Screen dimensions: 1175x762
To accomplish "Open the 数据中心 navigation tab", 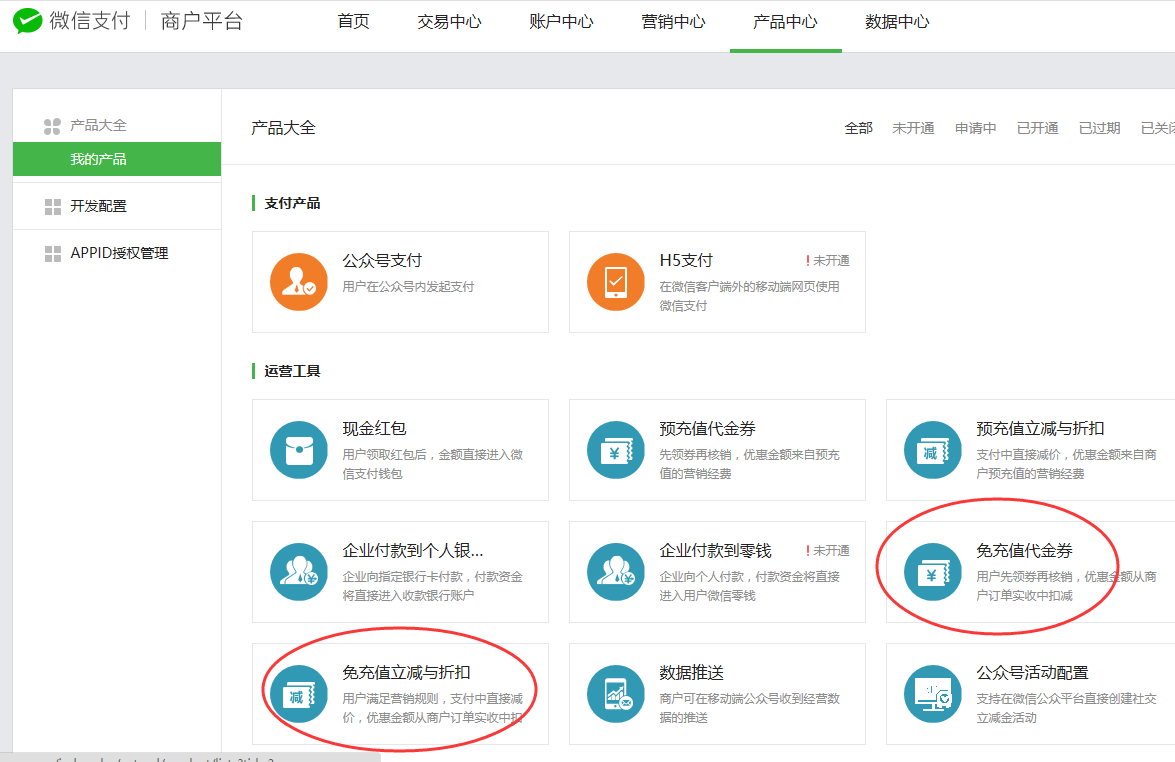I will 897,22.
